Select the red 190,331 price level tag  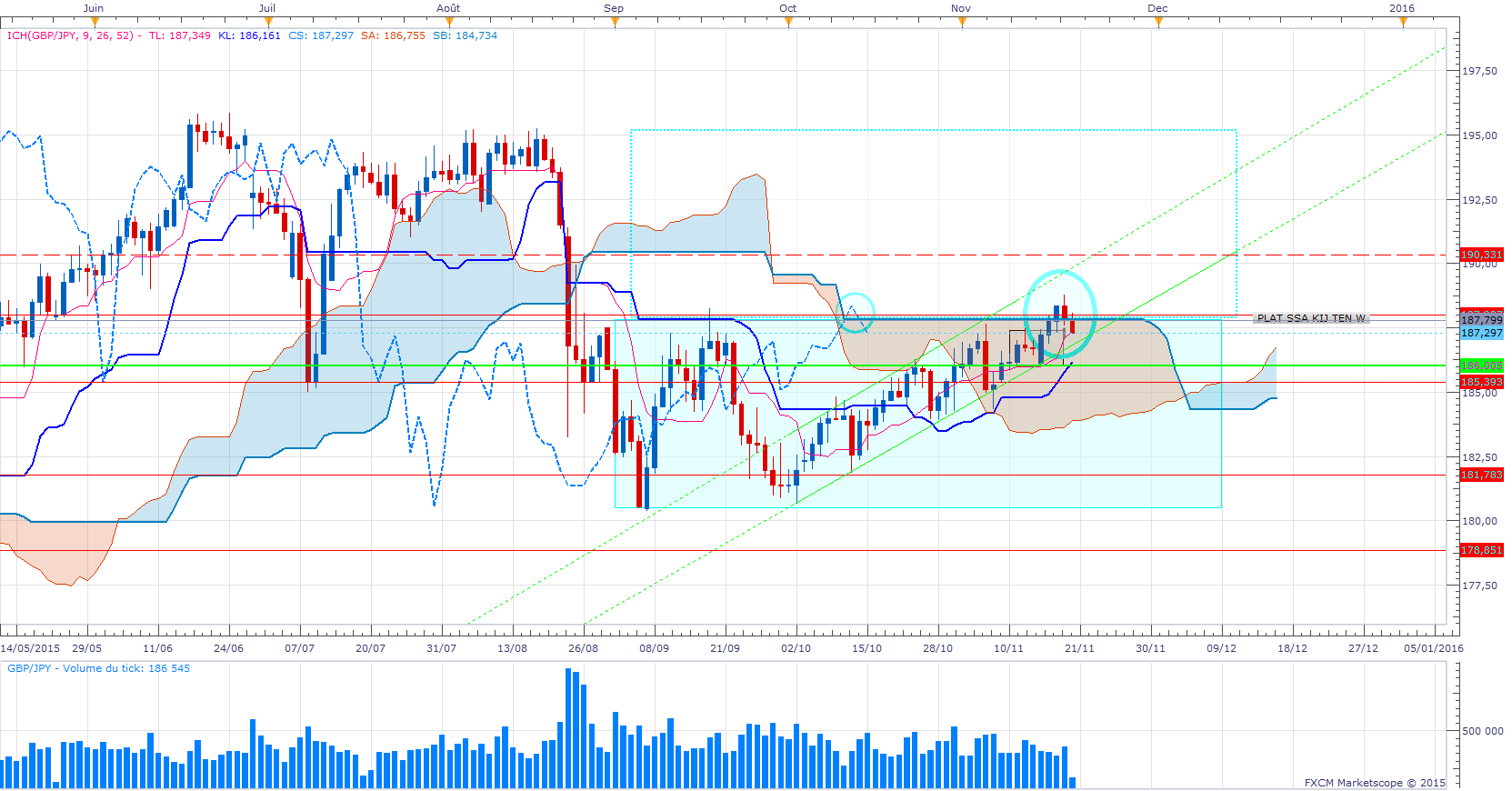[1481, 255]
